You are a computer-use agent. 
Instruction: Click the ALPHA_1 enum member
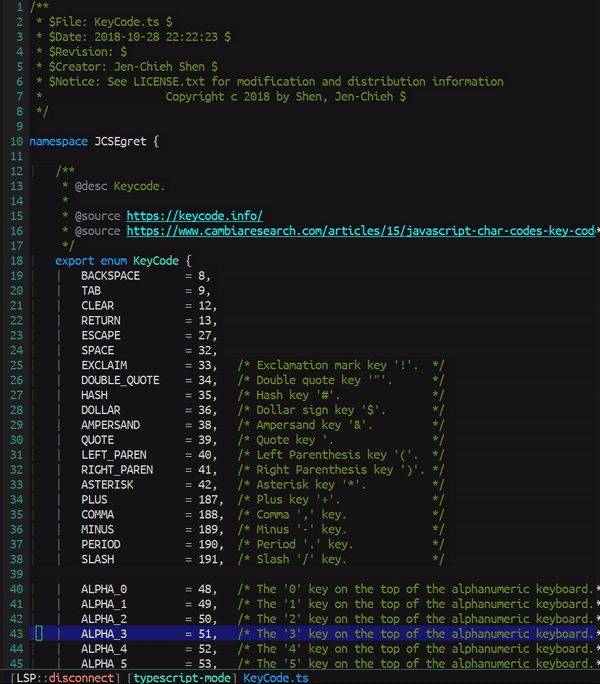[104, 604]
